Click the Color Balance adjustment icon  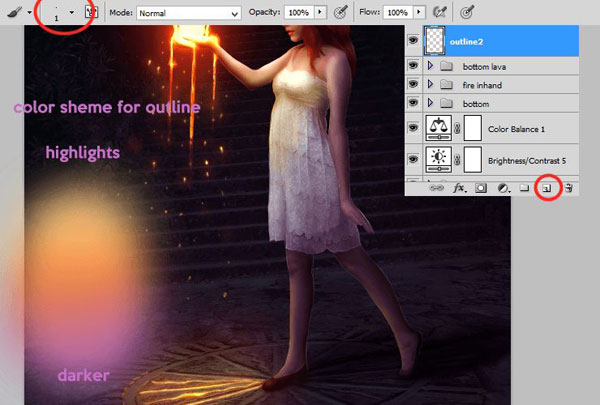(439, 128)
